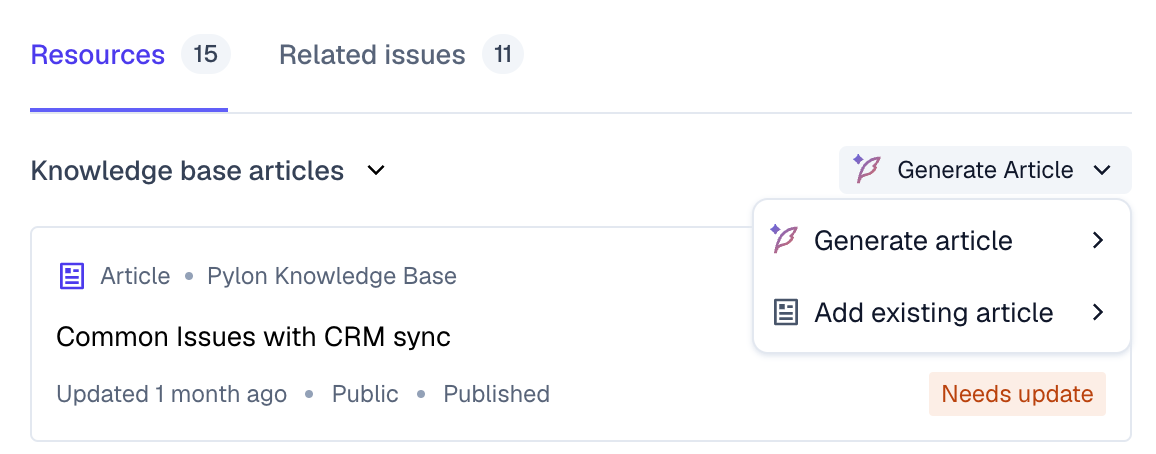Open the Add existing article submenu arrow
This screenshot has width=1156, height=454.
pyautogui.click(x=1098, y=312)
